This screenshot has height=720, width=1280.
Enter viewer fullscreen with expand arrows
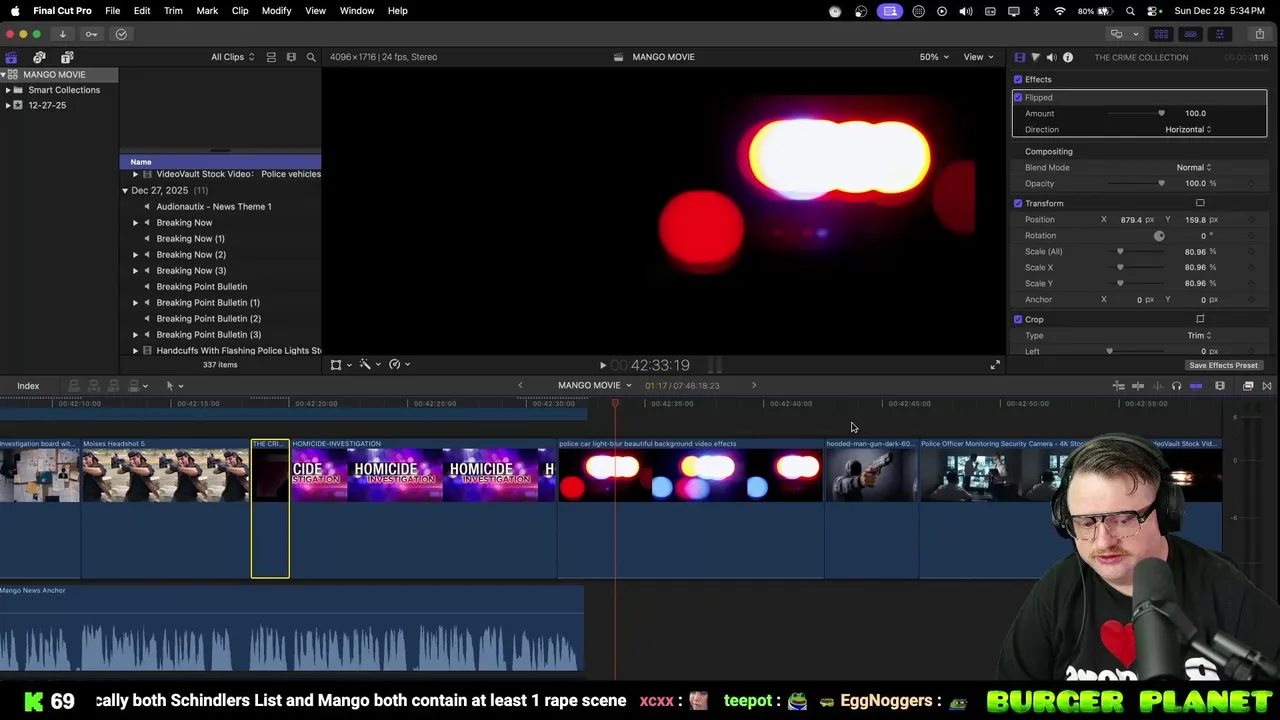coord(994,365)
